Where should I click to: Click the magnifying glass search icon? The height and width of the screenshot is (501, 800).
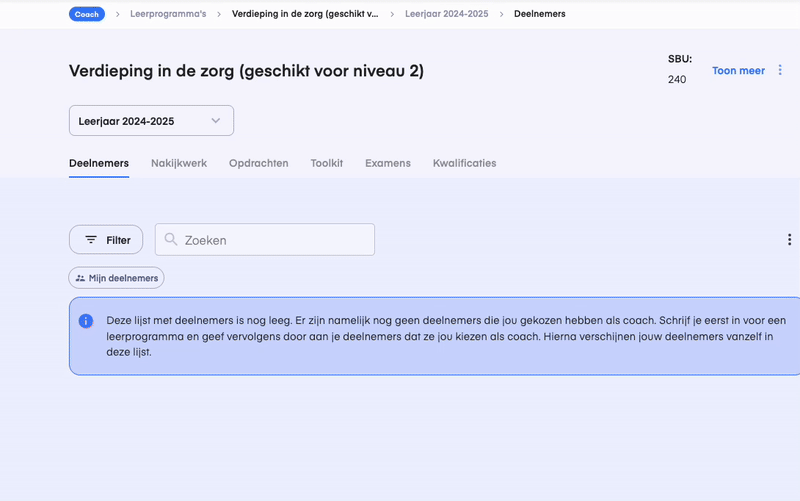(171, 239)
